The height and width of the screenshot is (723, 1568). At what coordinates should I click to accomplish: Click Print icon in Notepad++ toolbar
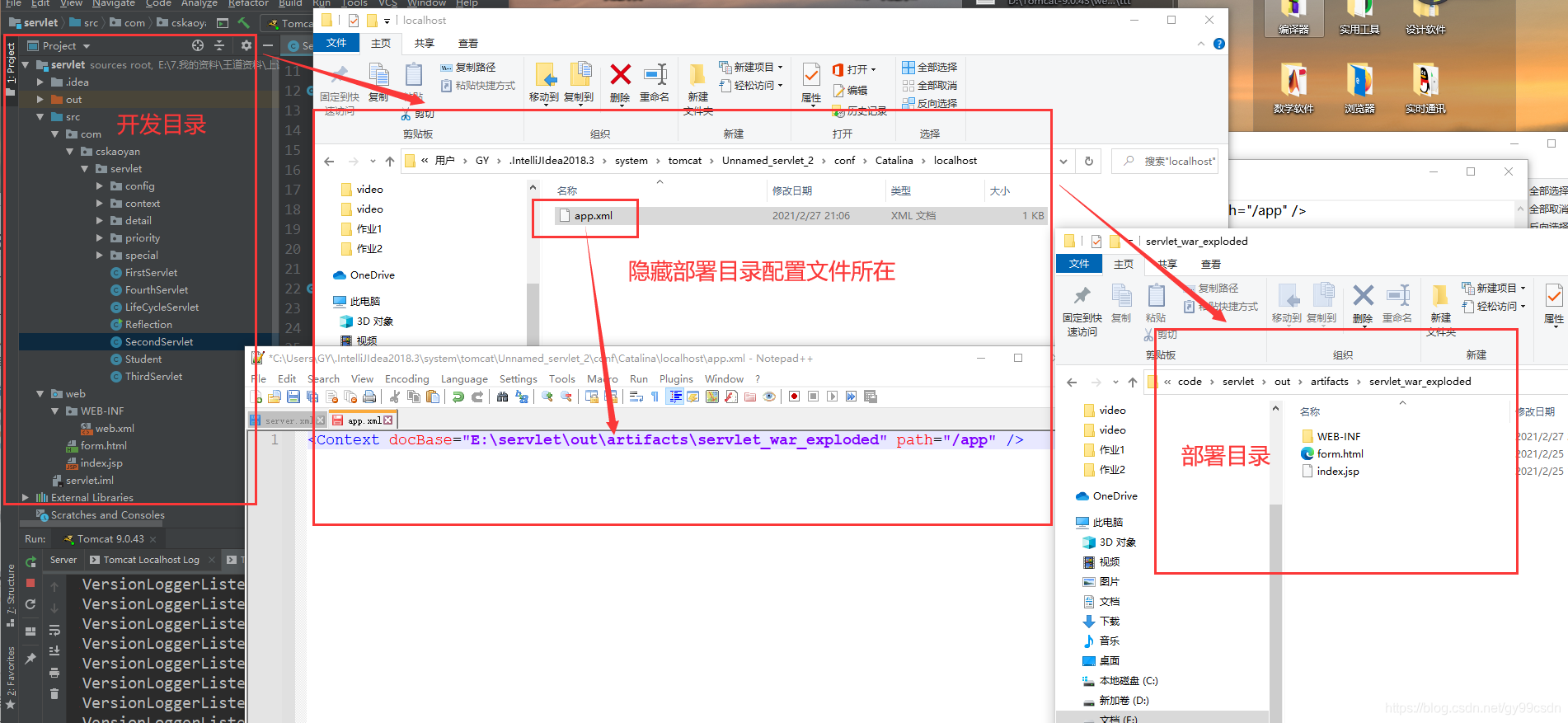point(369,397)
